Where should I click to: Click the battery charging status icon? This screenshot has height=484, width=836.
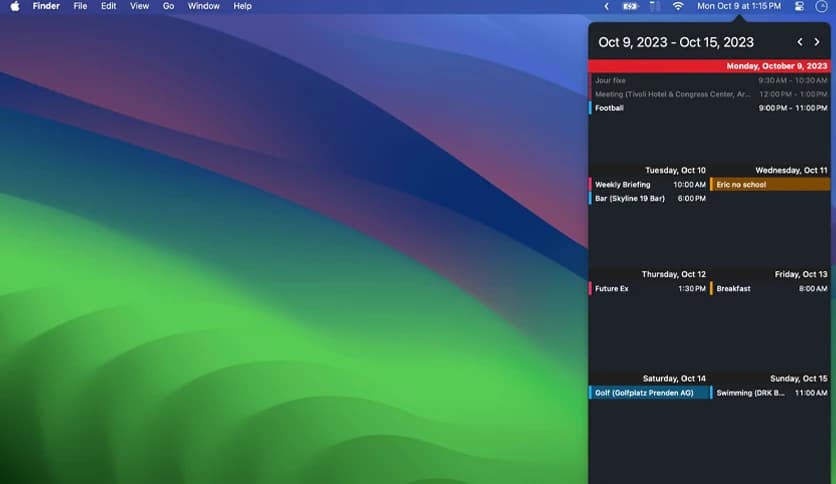pos(629,6)
